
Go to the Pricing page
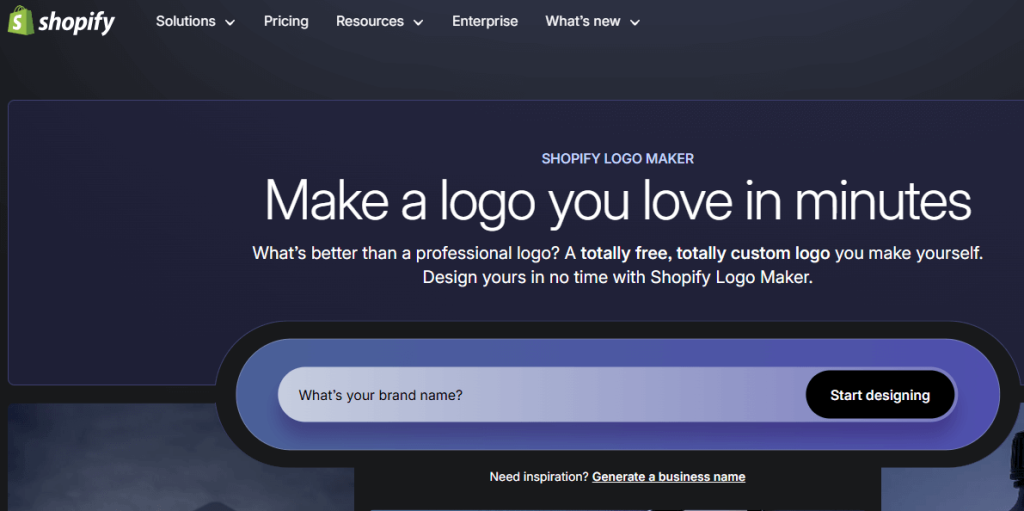click(286, 22)
